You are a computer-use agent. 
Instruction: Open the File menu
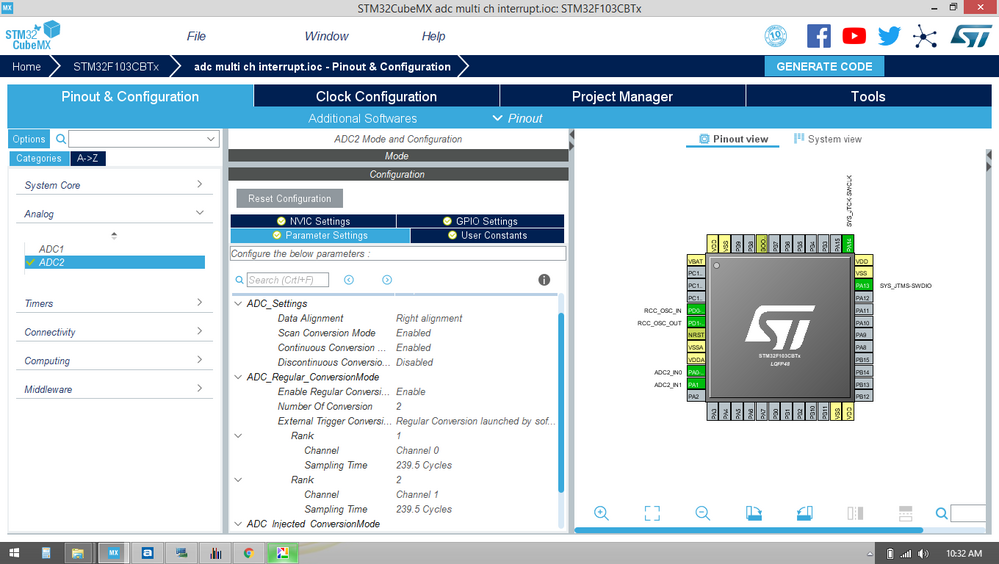pos(196,36)
